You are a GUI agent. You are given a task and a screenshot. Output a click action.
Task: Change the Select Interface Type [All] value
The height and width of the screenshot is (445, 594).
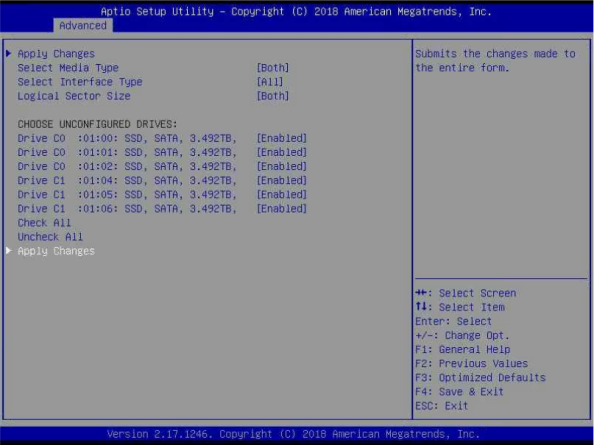[270, 82]
